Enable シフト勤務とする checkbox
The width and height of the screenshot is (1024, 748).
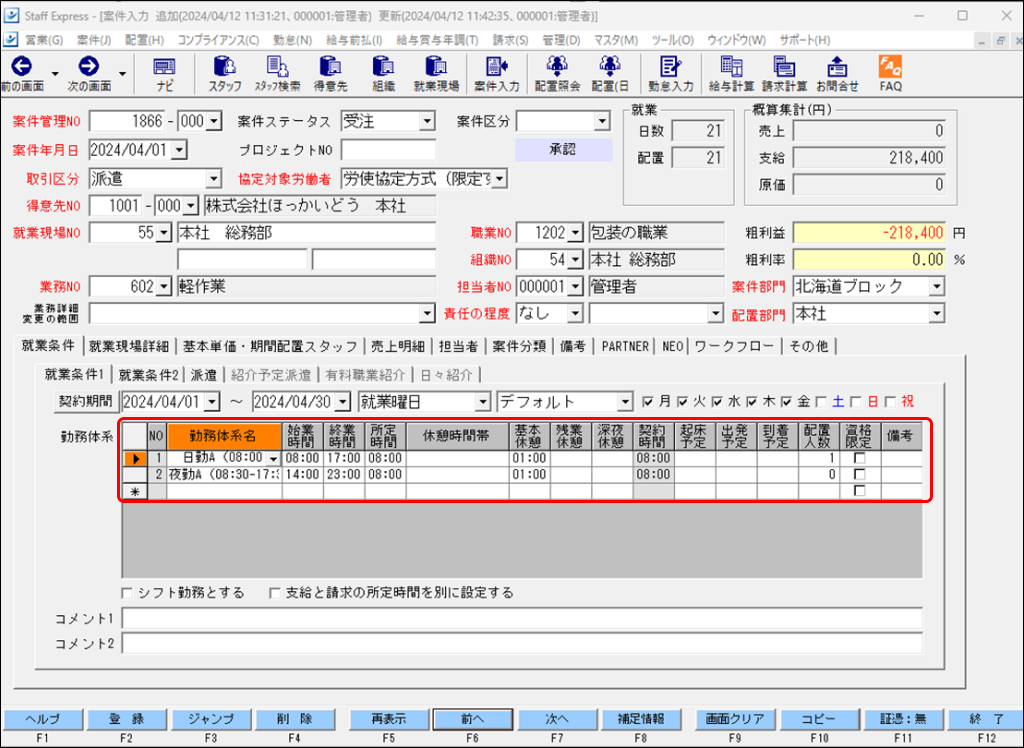127,593
